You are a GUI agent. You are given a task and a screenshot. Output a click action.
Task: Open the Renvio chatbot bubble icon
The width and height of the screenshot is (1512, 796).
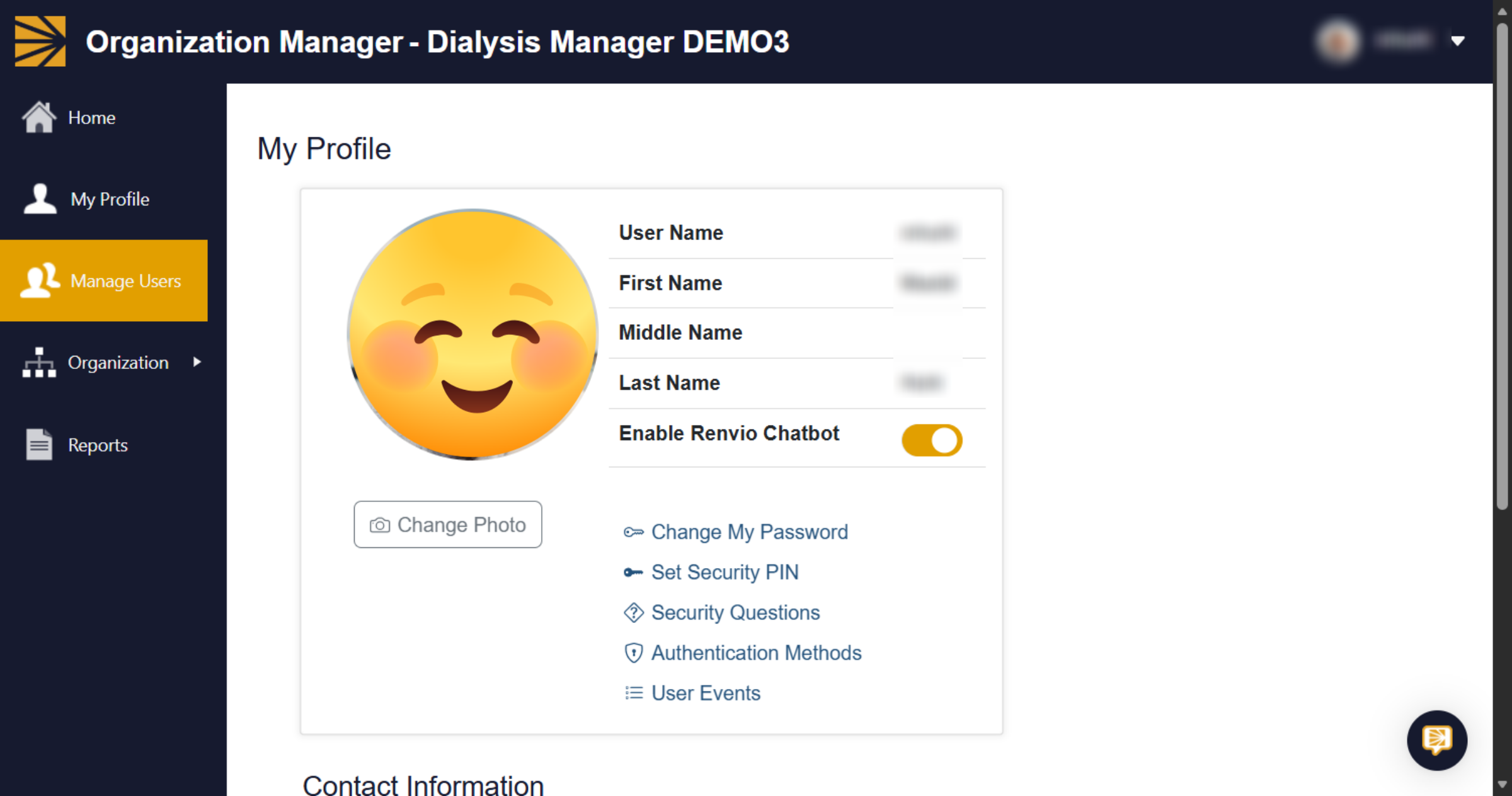click(1437, 740)
